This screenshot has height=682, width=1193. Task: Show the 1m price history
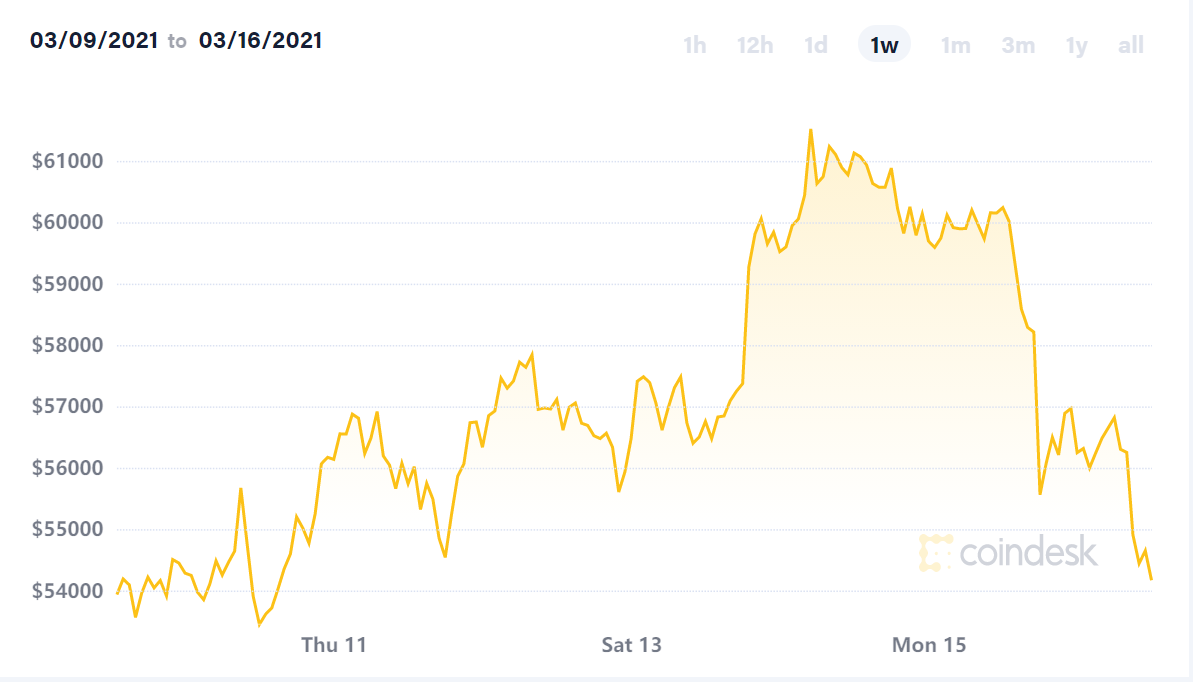point(955,45)
